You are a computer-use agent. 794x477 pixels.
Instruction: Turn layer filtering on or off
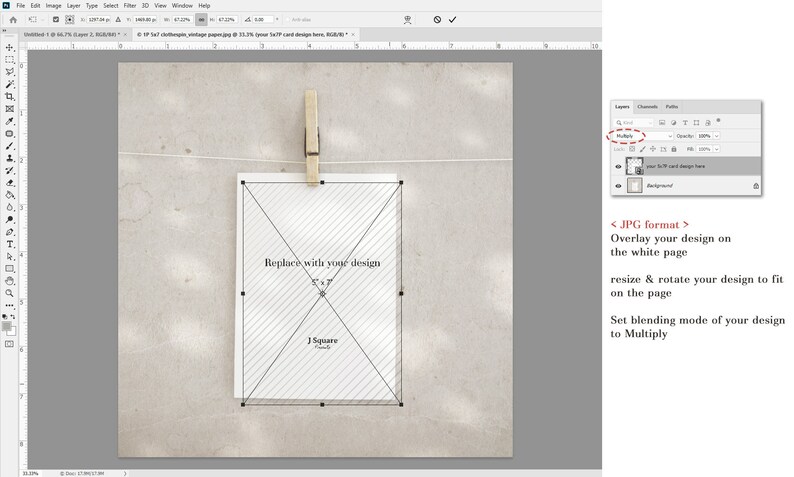tap(718, 121)
